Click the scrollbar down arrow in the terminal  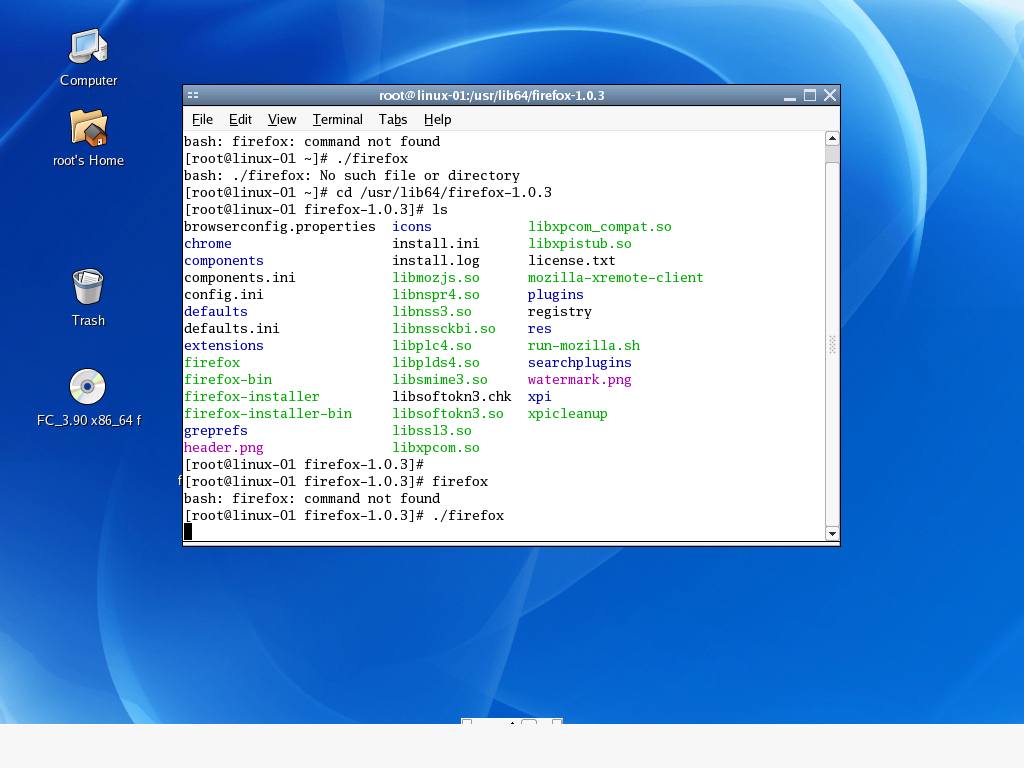point(831,533)
